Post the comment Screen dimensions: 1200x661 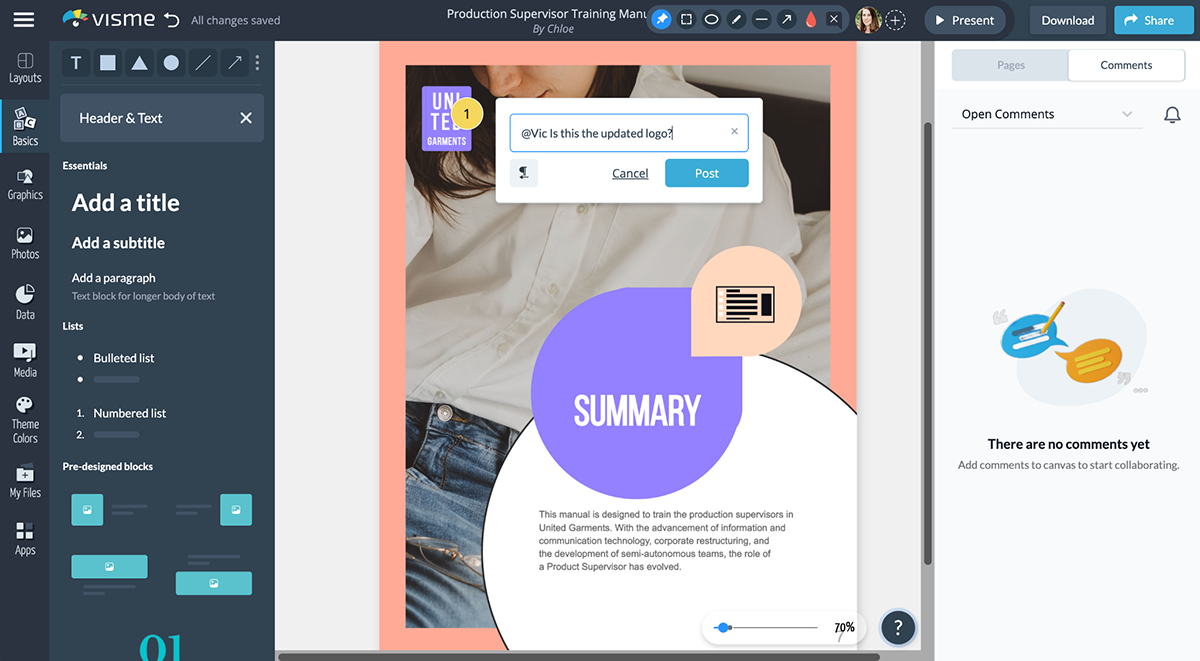tap(707, 173)
